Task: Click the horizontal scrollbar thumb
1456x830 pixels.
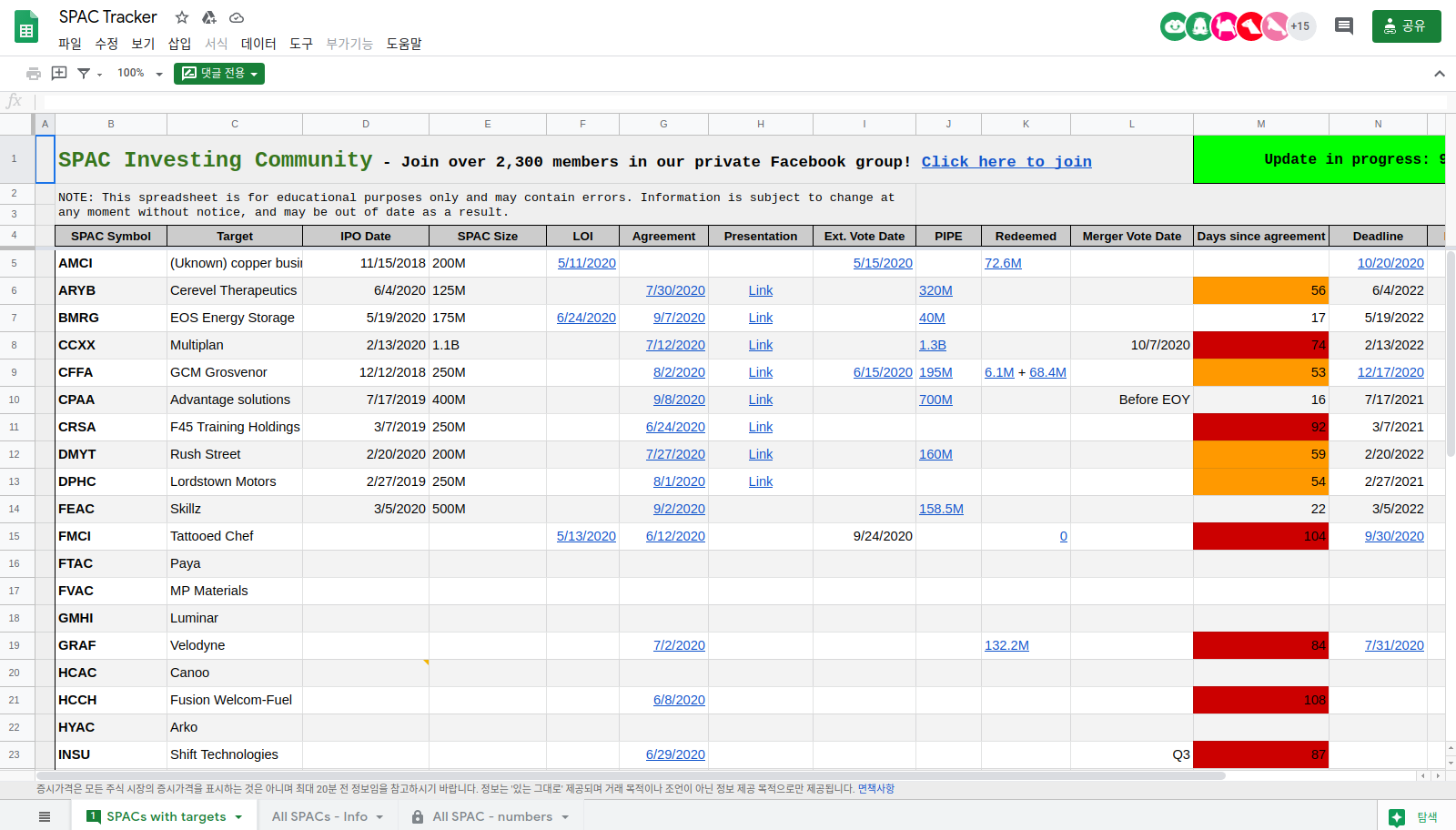Action: click(630, 776)
